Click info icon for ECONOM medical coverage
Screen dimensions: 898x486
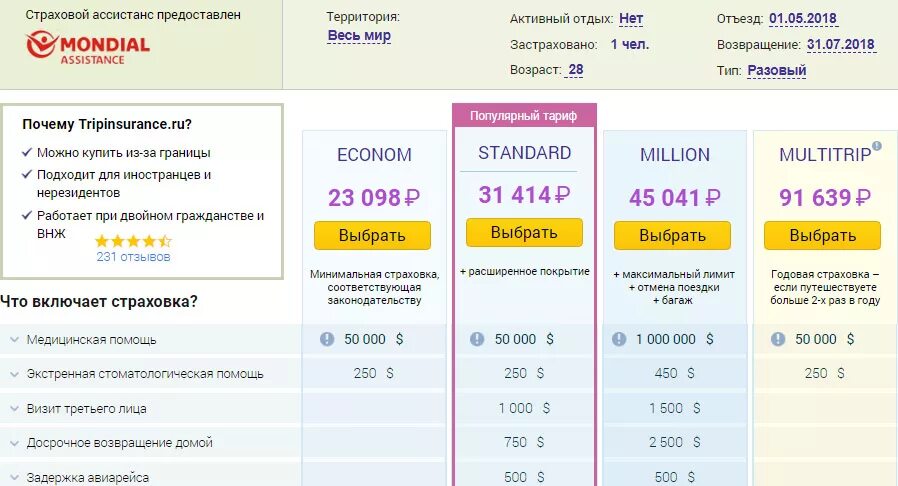click(x=327, y=339)
